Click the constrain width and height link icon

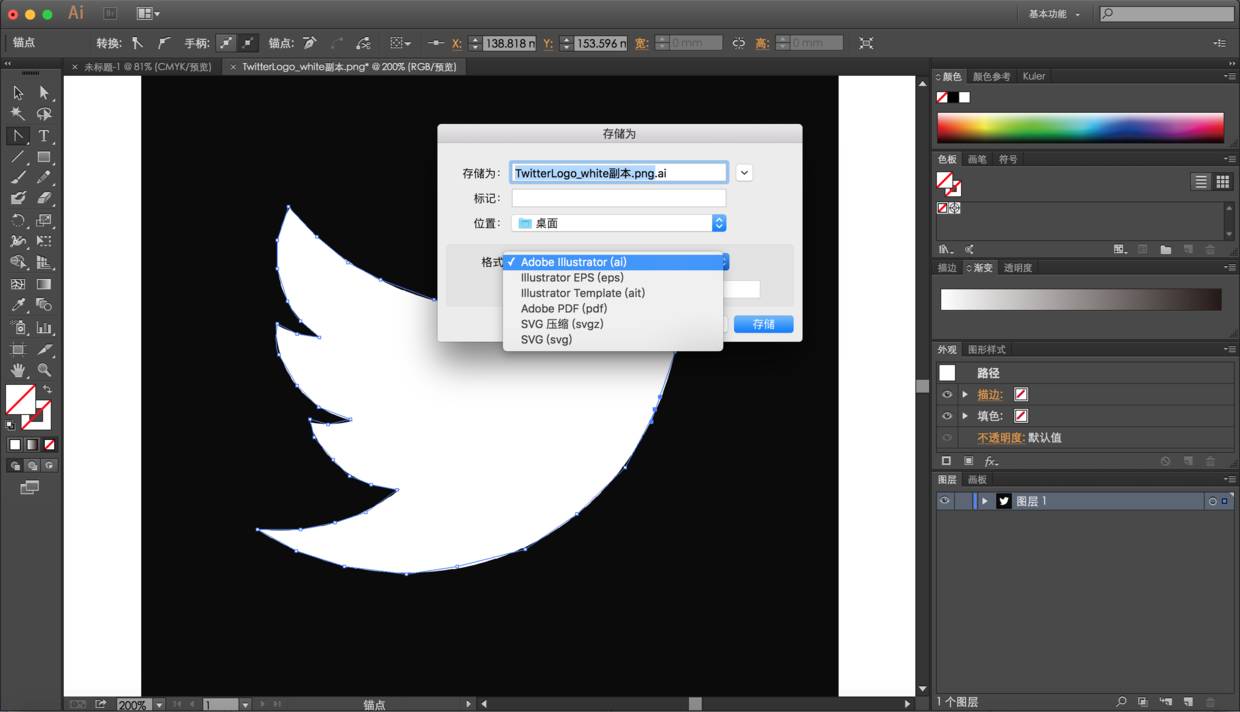[x=738, y=43]
